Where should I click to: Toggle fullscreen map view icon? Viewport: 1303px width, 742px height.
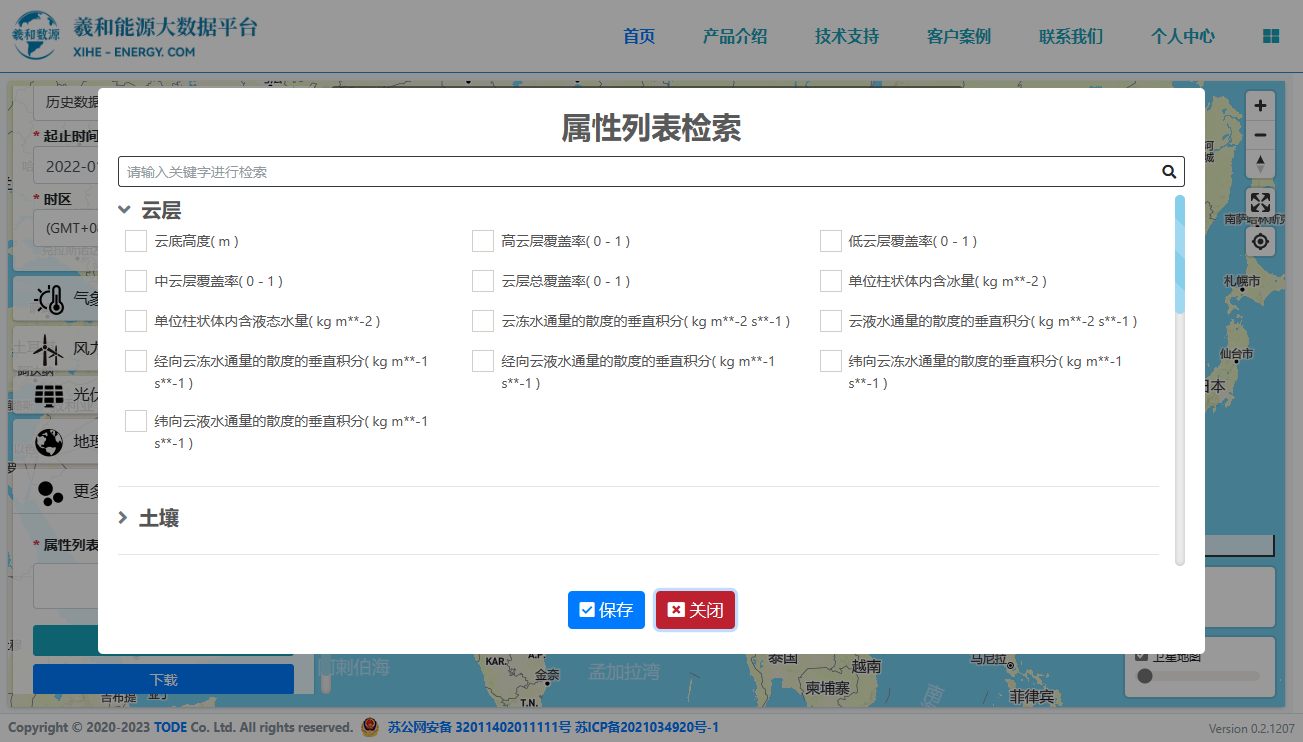click(x=1260, y=202)
